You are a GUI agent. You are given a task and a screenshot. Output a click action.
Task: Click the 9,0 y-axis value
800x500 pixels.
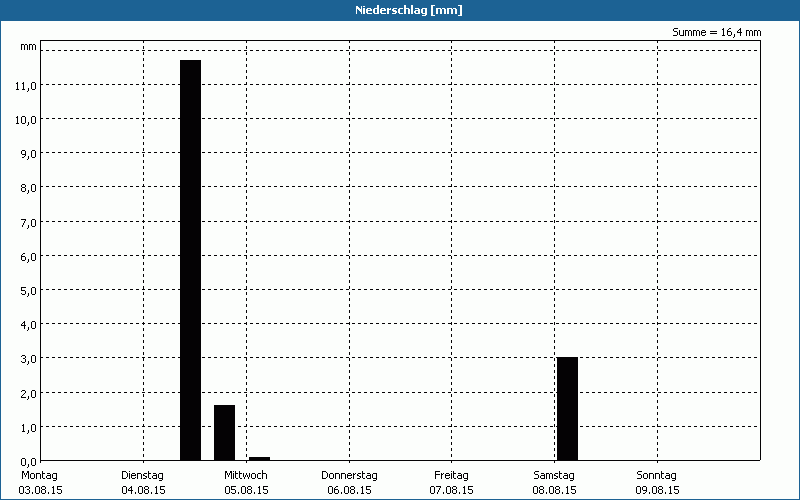[29, 154]
